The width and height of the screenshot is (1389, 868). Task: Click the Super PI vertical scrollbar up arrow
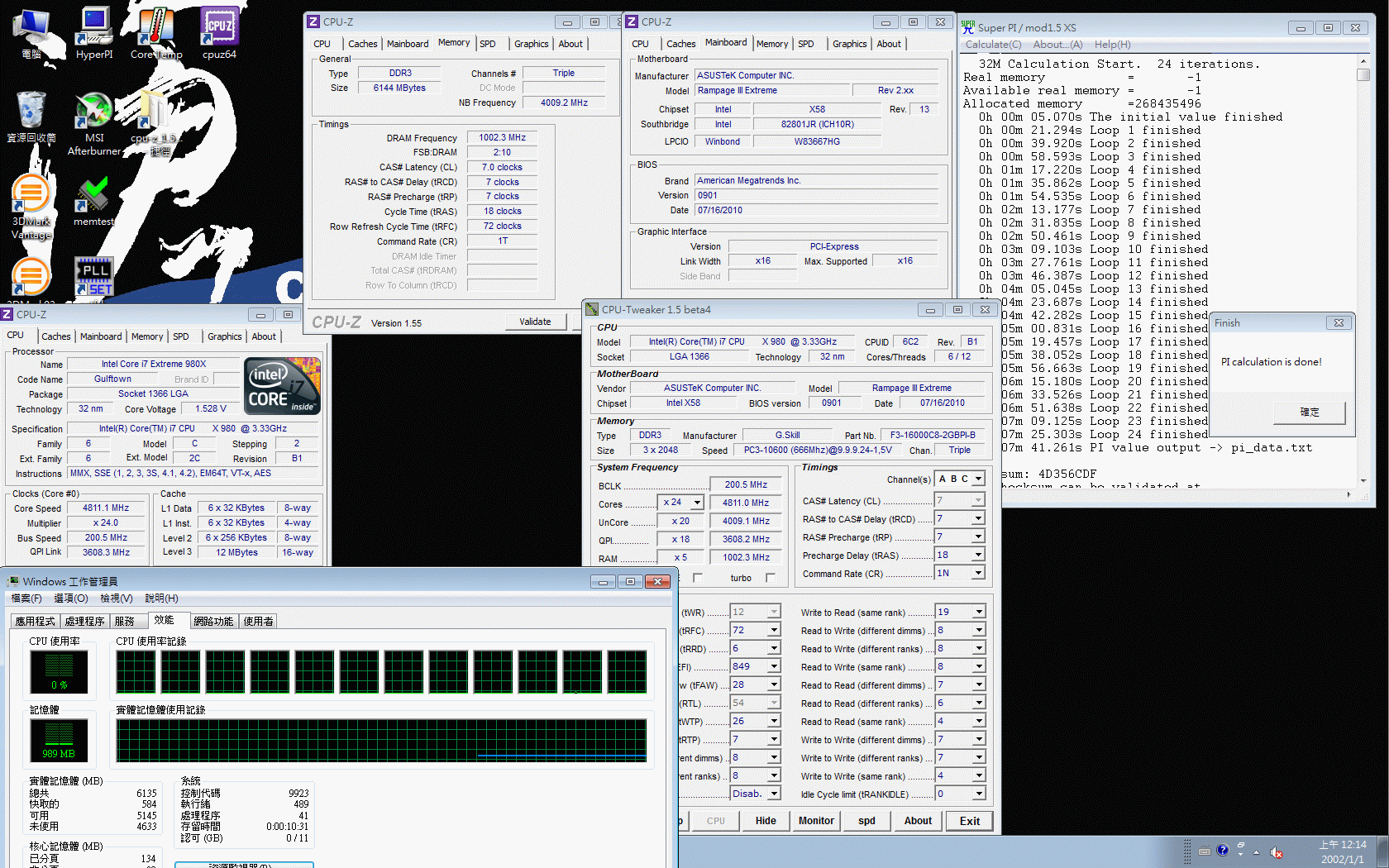(1363, 61)
